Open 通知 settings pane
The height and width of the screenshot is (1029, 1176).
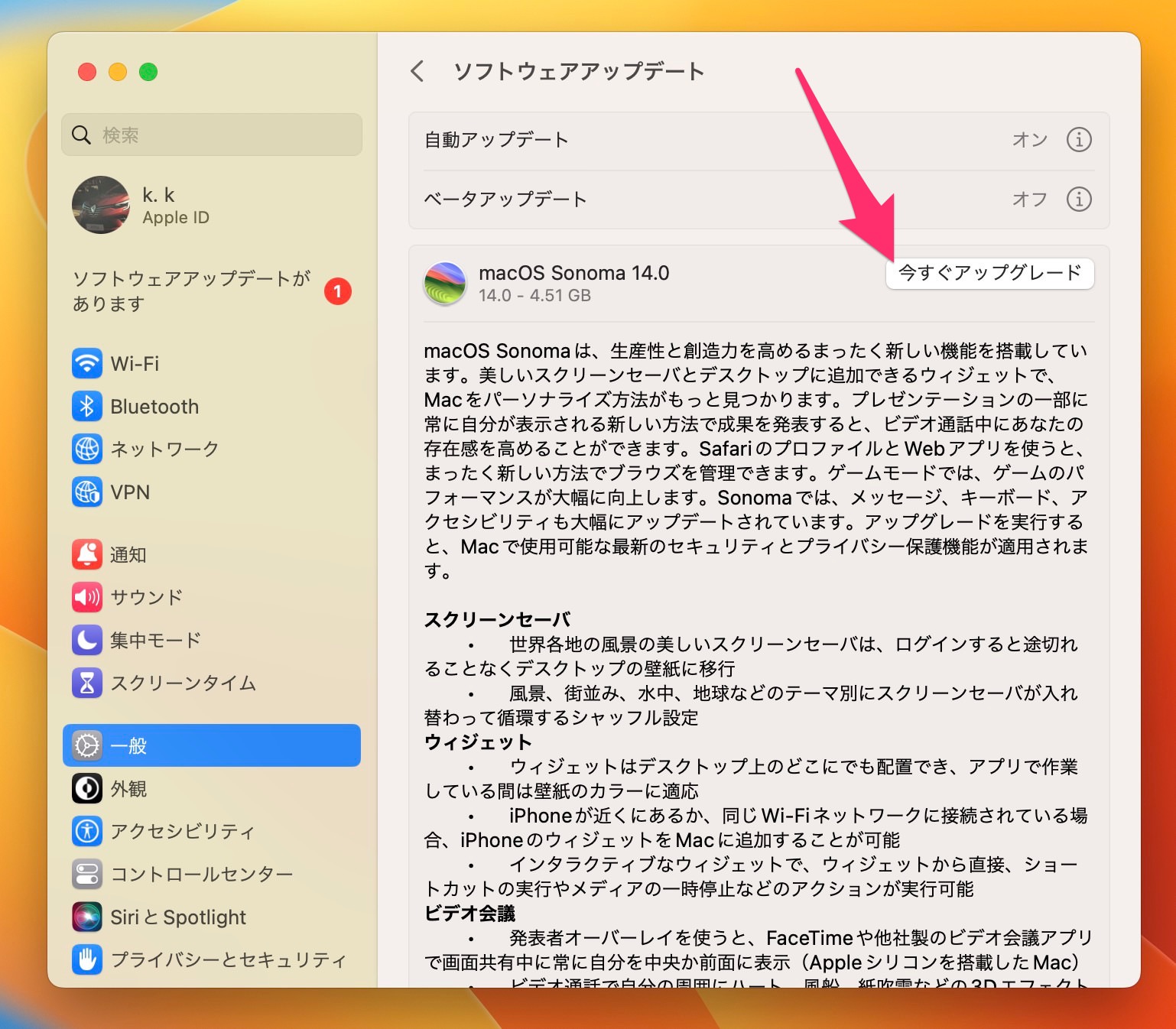tap(212, 554)
